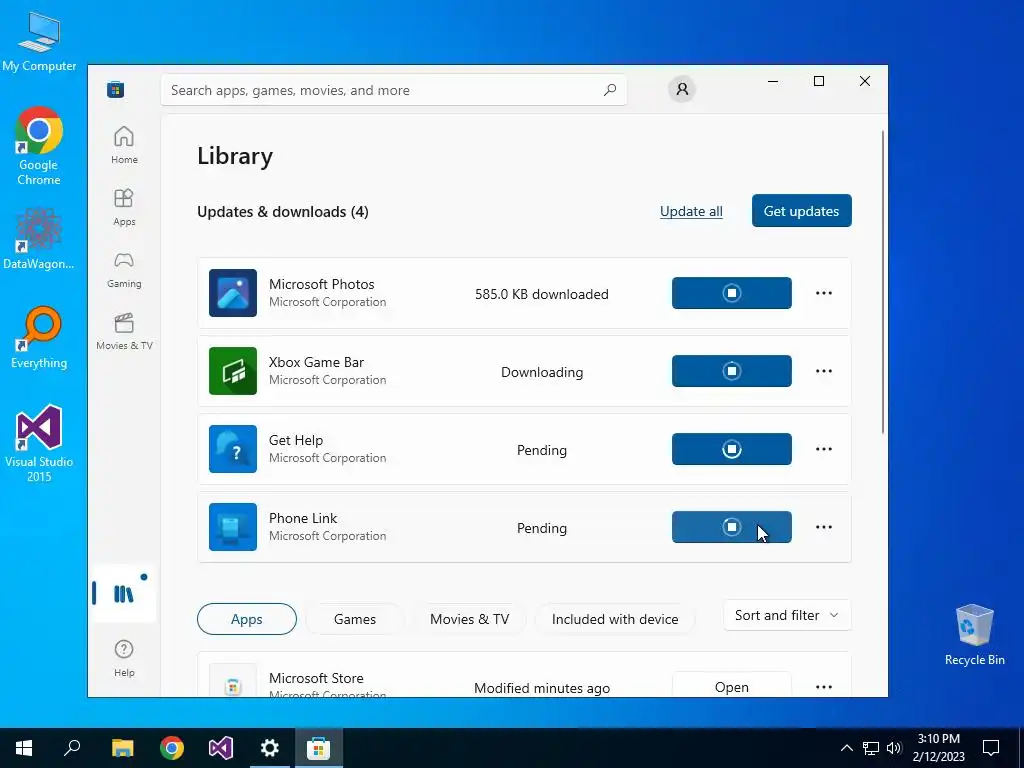Go to Gaming in the sidebar

124,269
